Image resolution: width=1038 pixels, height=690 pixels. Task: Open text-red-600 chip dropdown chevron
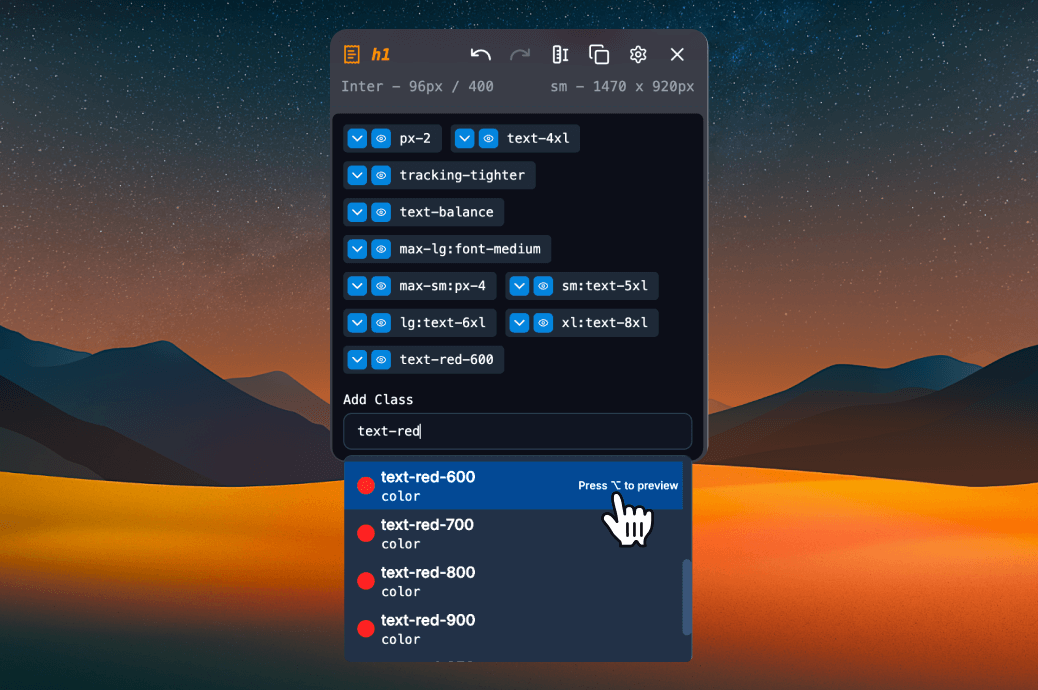coord(357,360)
